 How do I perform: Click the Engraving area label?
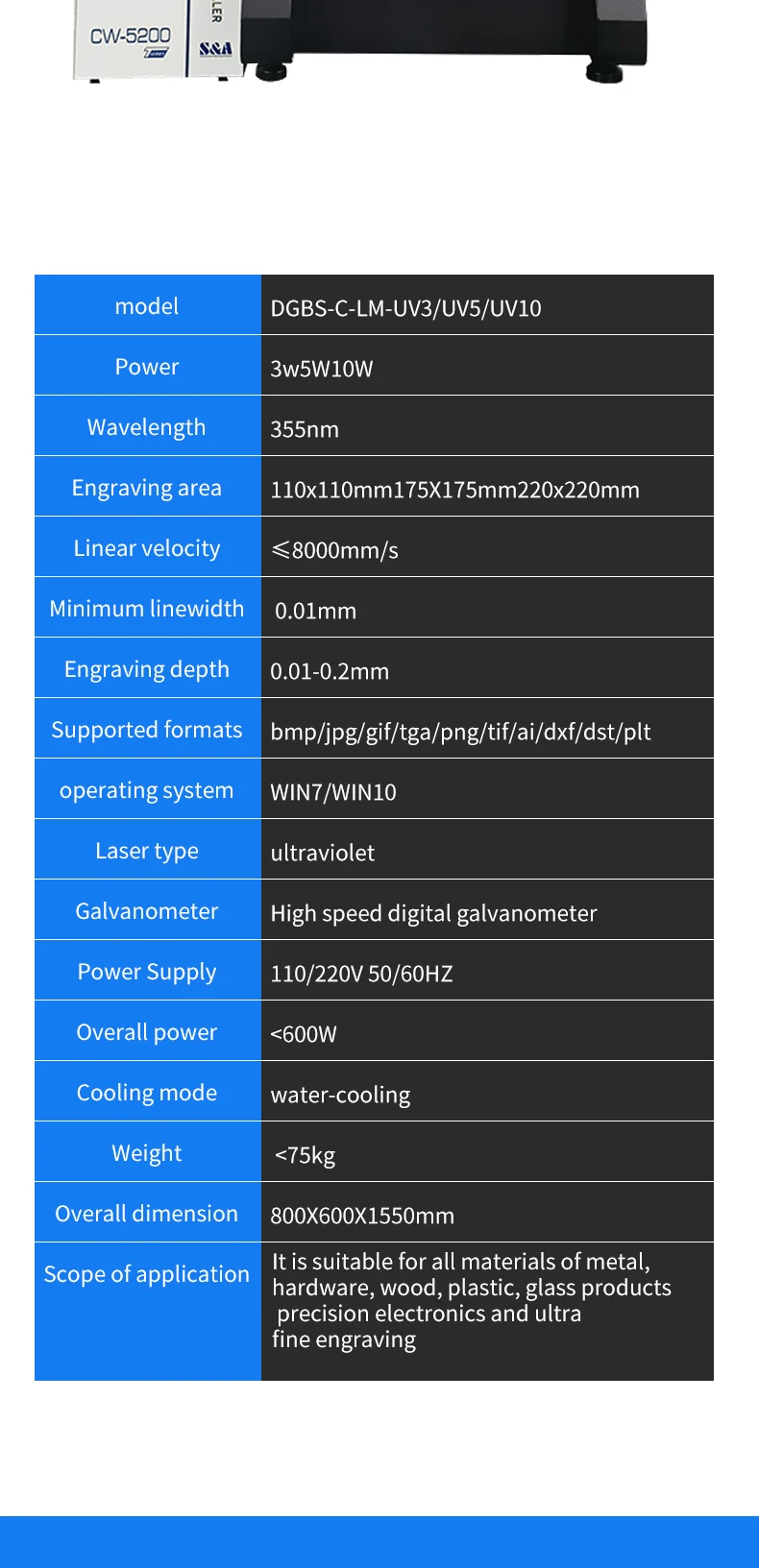pyautogui.click(x=147, y=488)
